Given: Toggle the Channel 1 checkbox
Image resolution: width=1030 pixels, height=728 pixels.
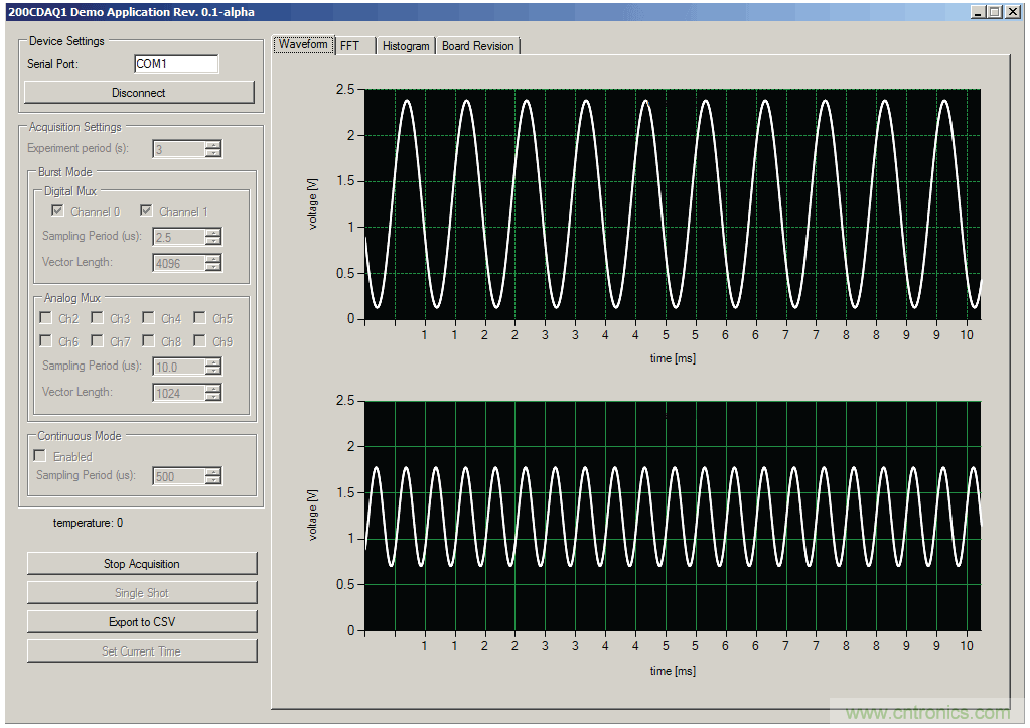Looking at the screenshot, I should pyautogui.click(x=147, y=211).
